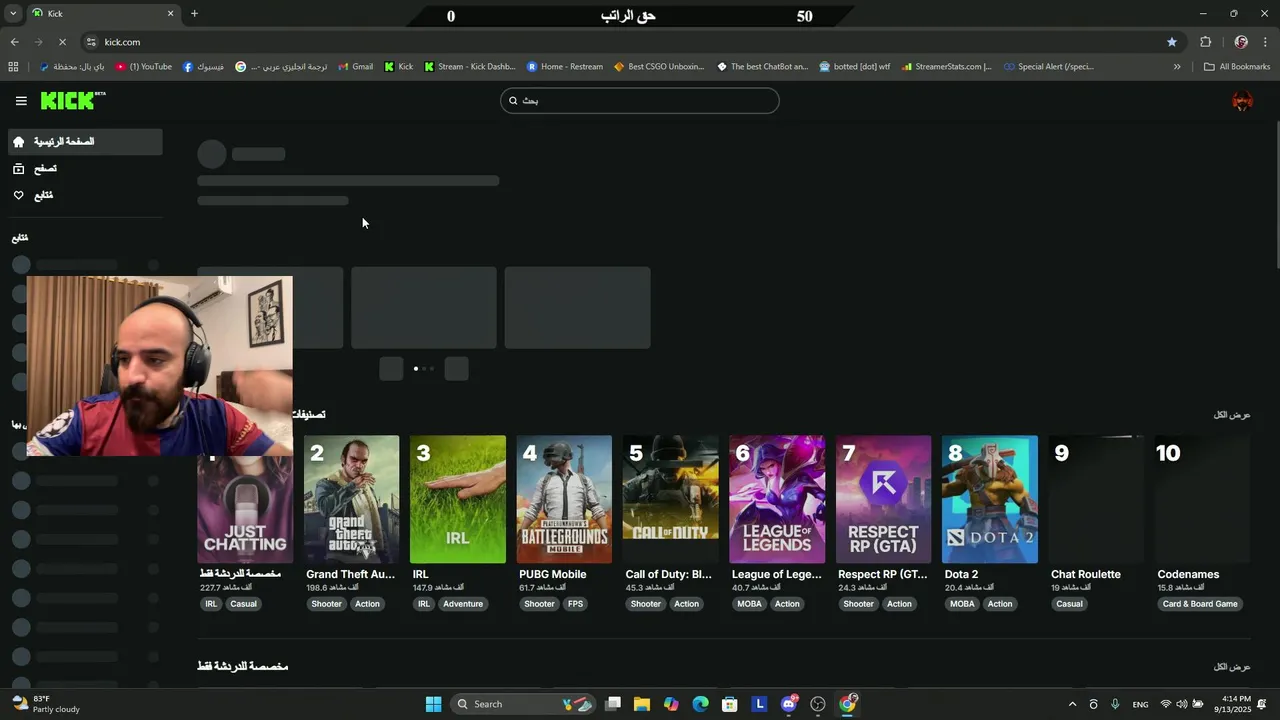1280x720 pixels.
Task: Click View All link in chatting-only section
Action: click(x=1232, y=667)
